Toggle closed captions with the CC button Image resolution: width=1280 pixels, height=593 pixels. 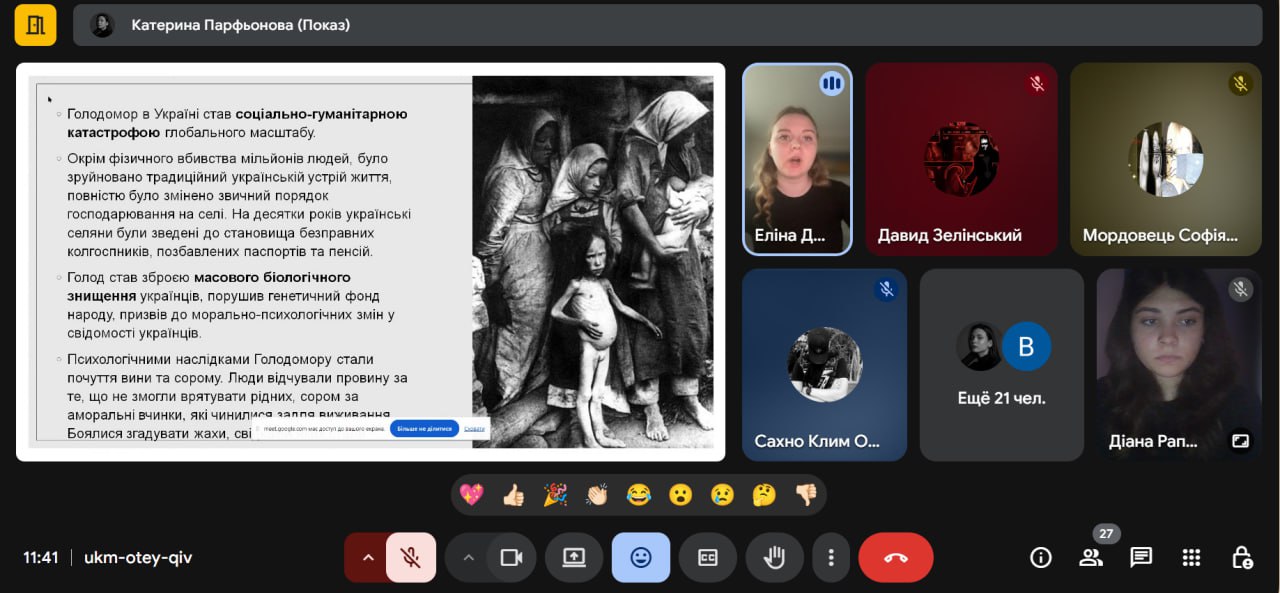pos(708,558)
